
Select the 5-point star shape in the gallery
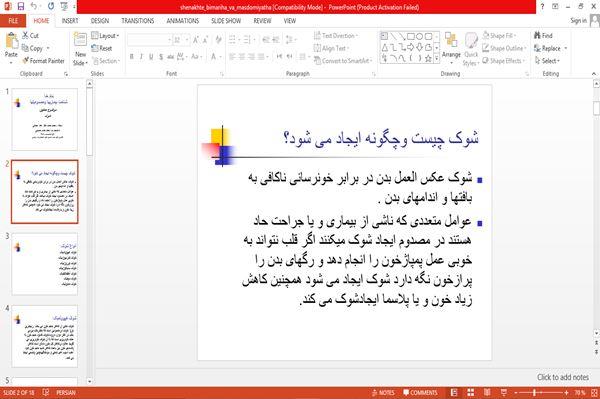click(x=429, y=59)
